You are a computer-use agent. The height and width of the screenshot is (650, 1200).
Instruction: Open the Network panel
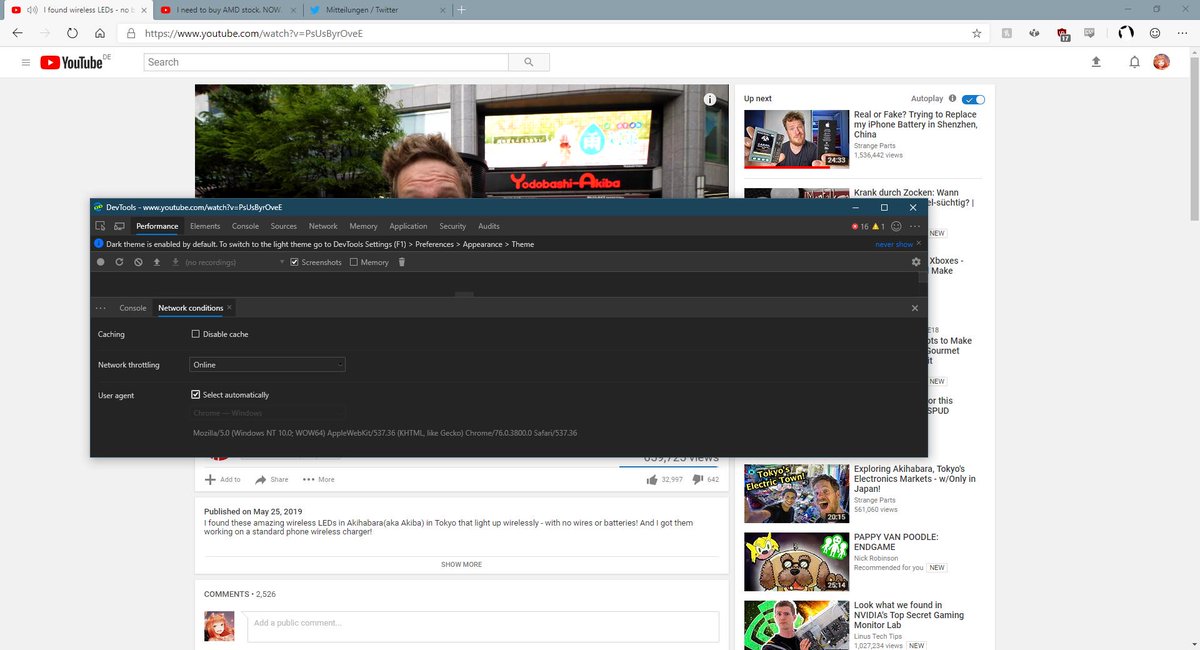click(x=323, y=226)
